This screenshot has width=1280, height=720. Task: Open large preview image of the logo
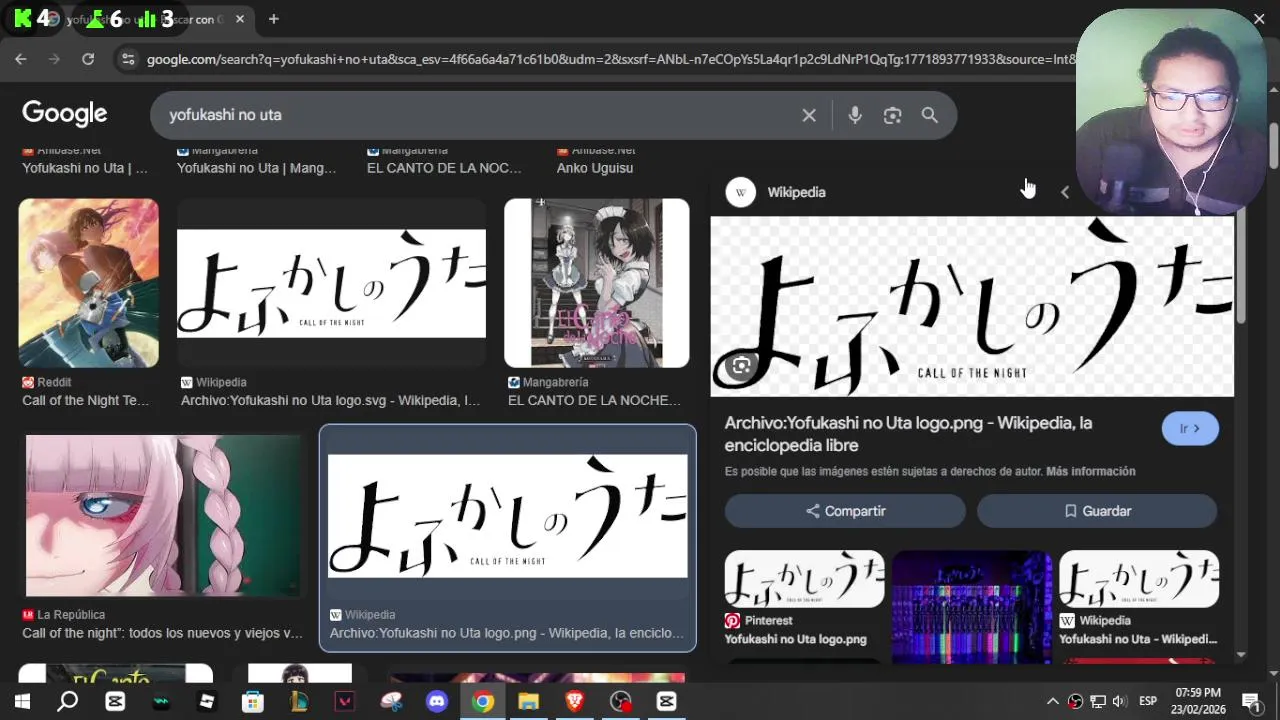point(972,307)
